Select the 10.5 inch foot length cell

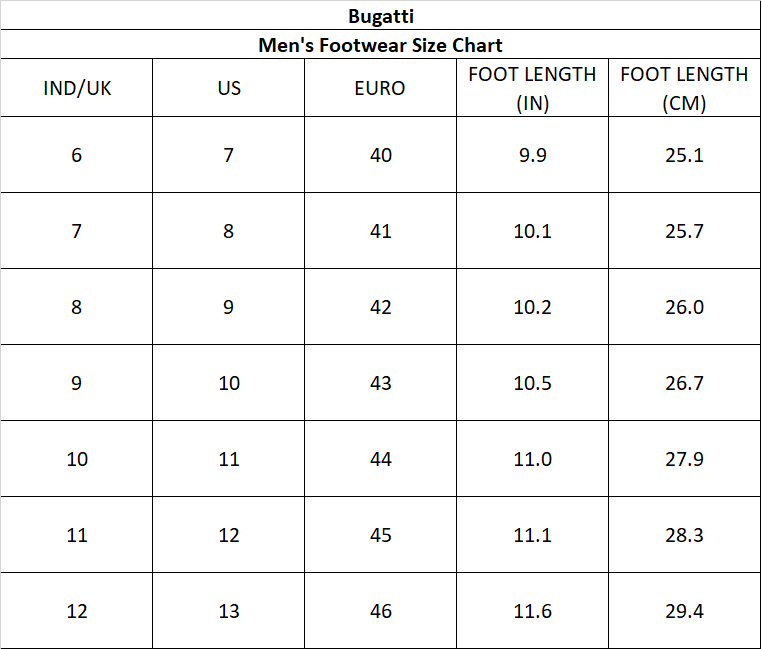click(532, 383)
